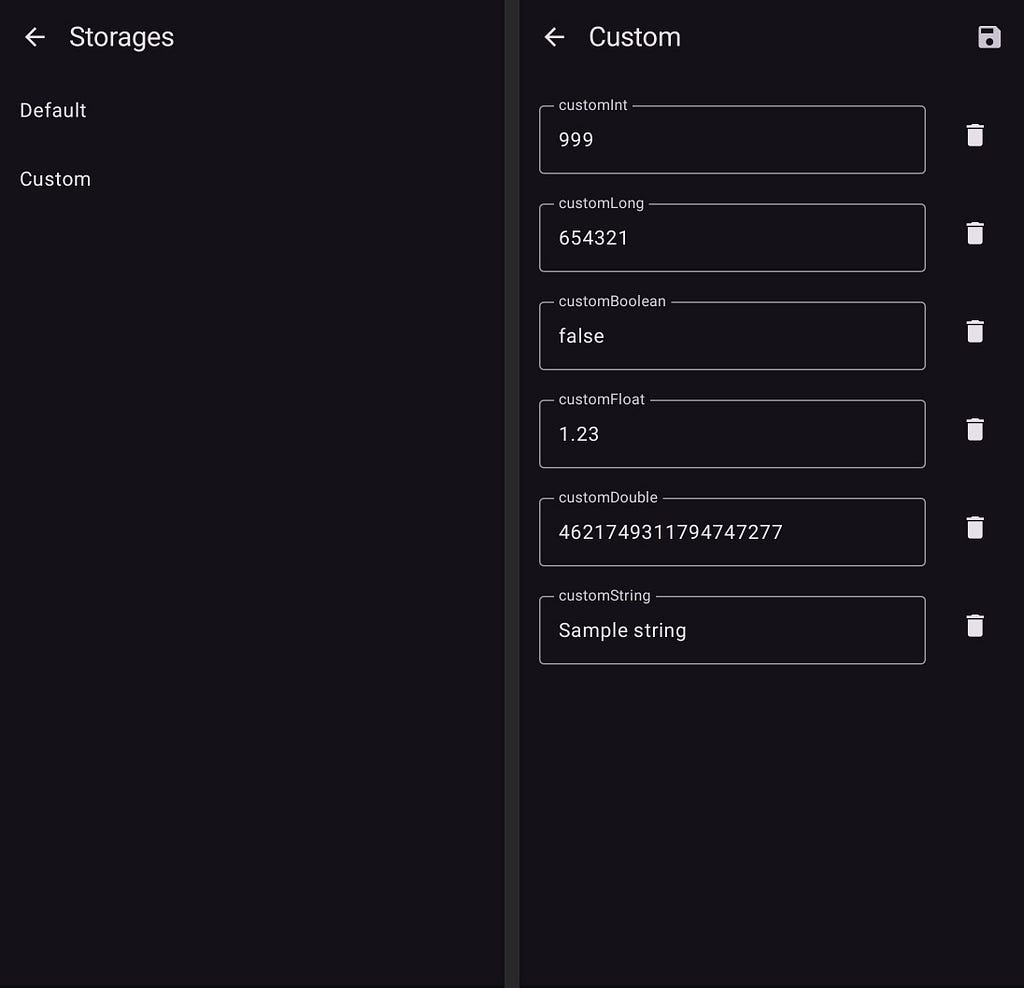Image resolution: width=1024 pixels, height=988 pixels.
Task: Delete the customFloat entry
Action: [974, 429]
